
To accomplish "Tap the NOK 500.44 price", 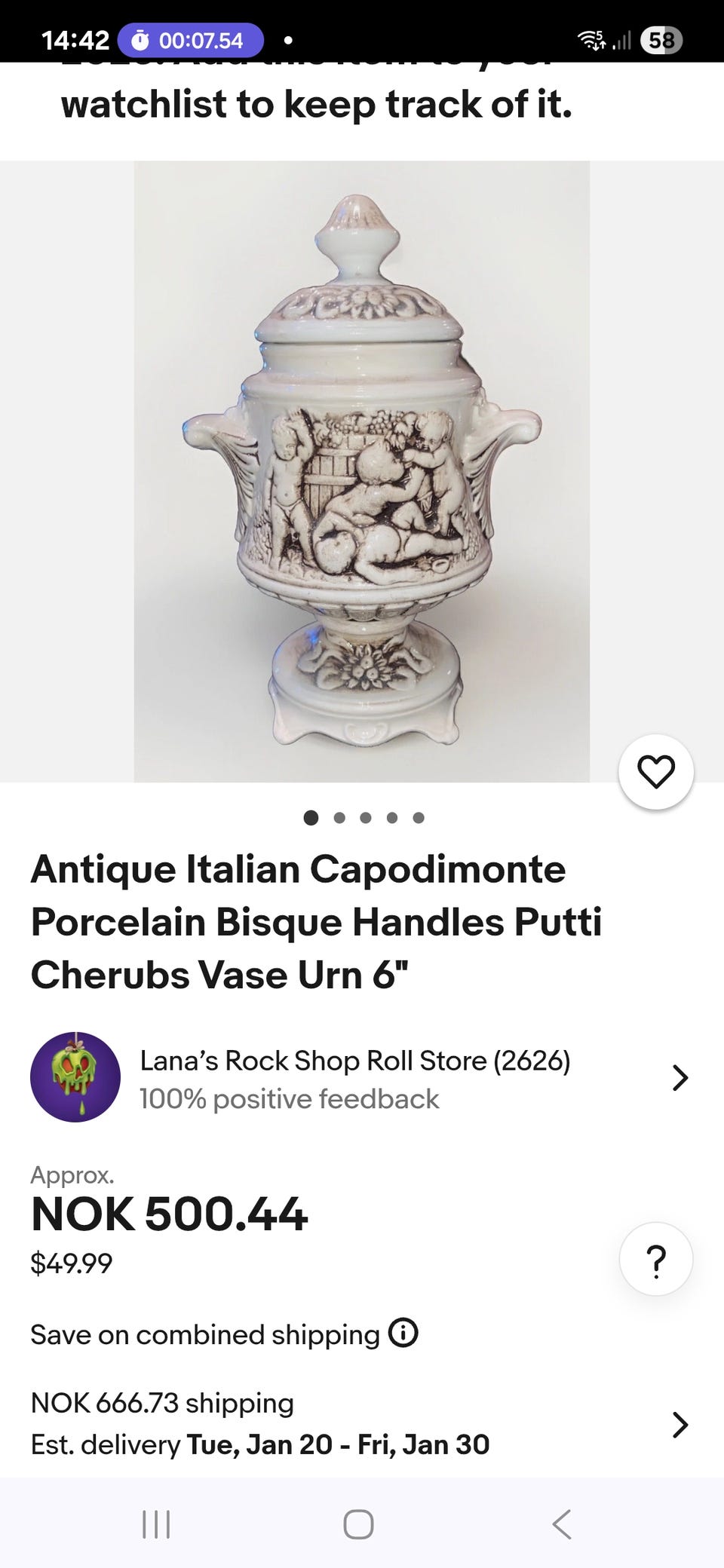I will point(169,1214).
